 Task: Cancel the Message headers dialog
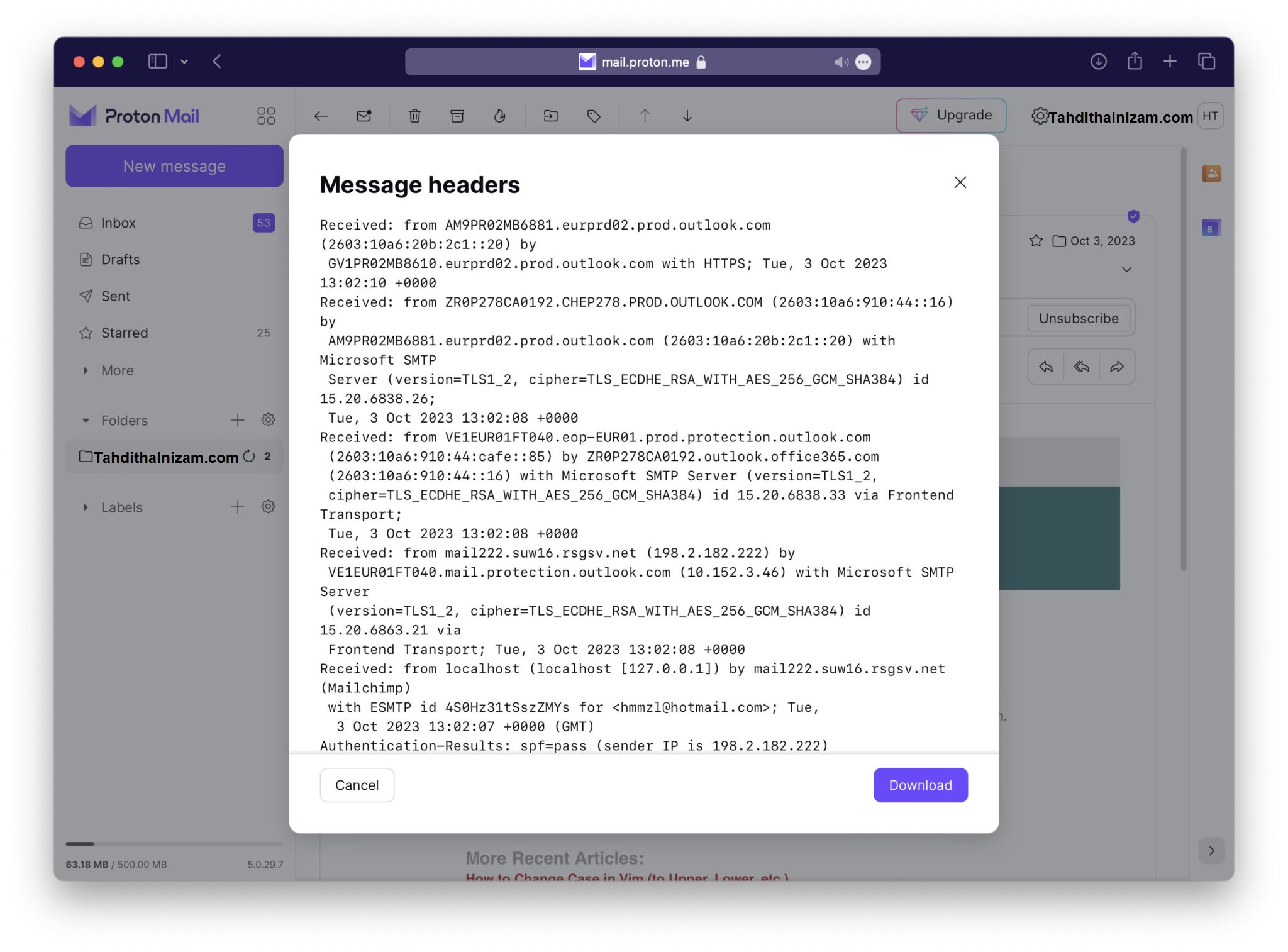(x=357, y=785)
